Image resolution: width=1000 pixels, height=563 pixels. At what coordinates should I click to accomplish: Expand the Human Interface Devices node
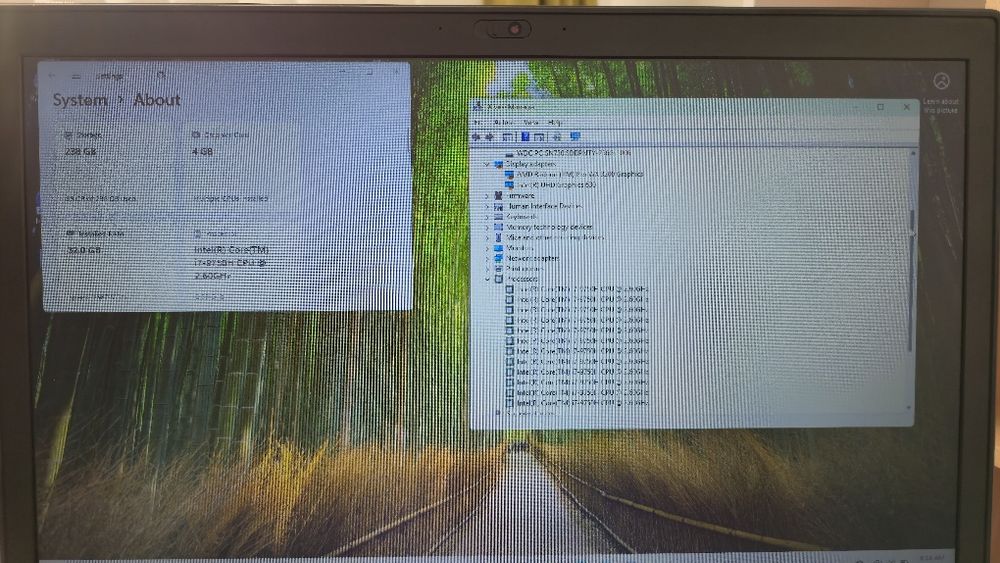(487, 207)
